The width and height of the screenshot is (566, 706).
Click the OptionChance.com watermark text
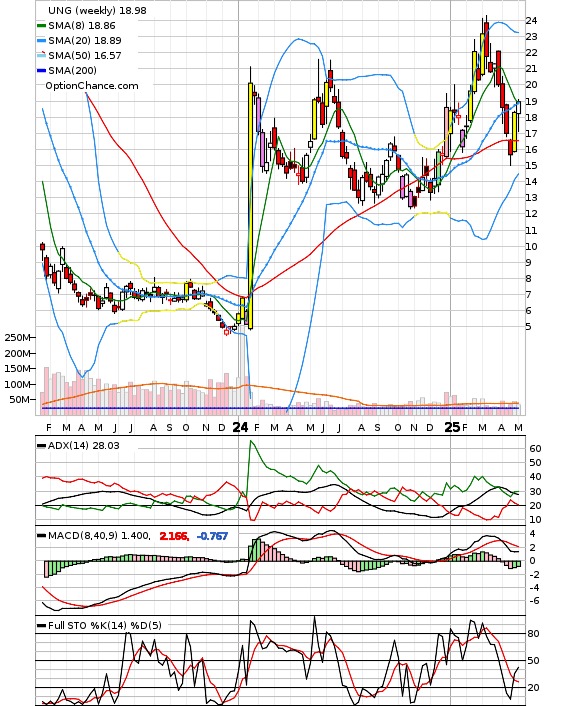click(92, 86)
